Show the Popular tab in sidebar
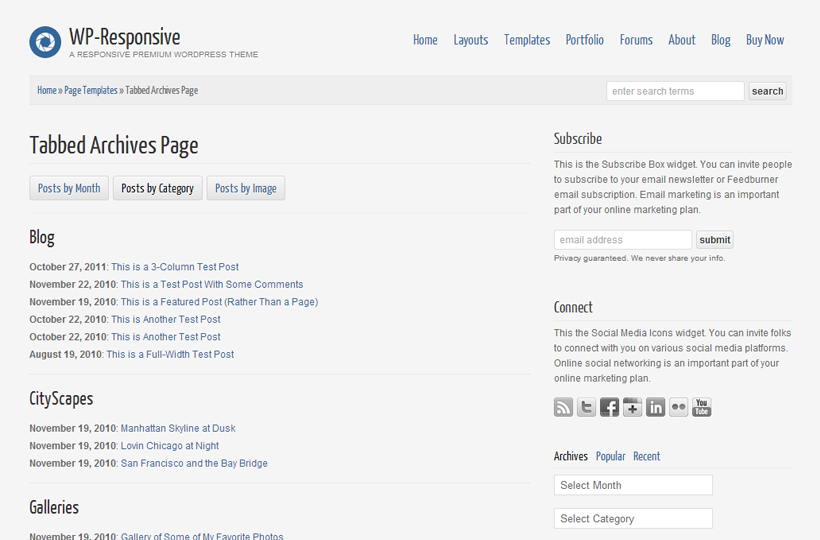The height and width of the screenshot is (540, 820). [x=610, y=456]
